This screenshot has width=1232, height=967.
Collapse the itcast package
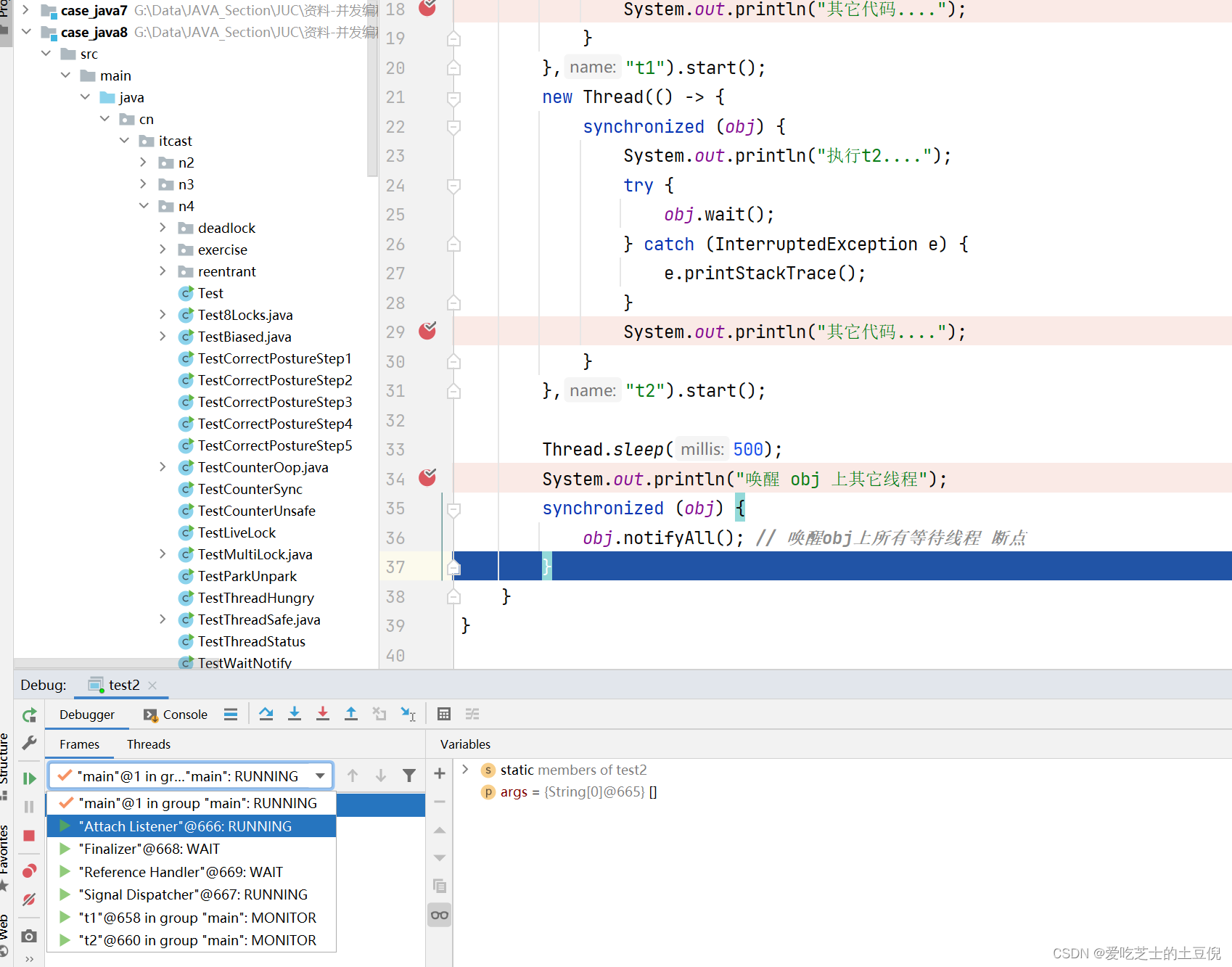pos(124,141)
